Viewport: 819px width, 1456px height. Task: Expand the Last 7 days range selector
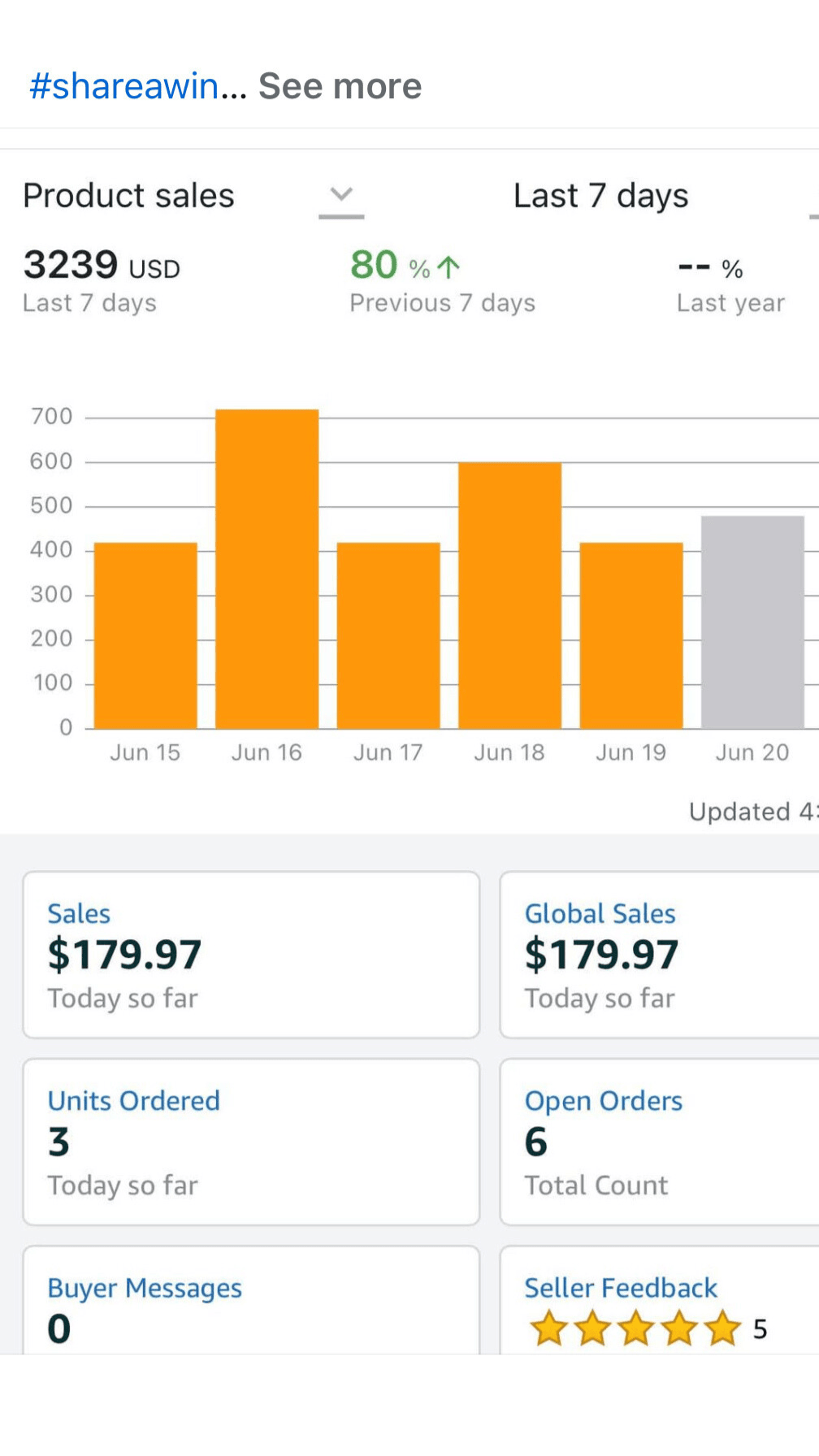click(x=600, y=196)
